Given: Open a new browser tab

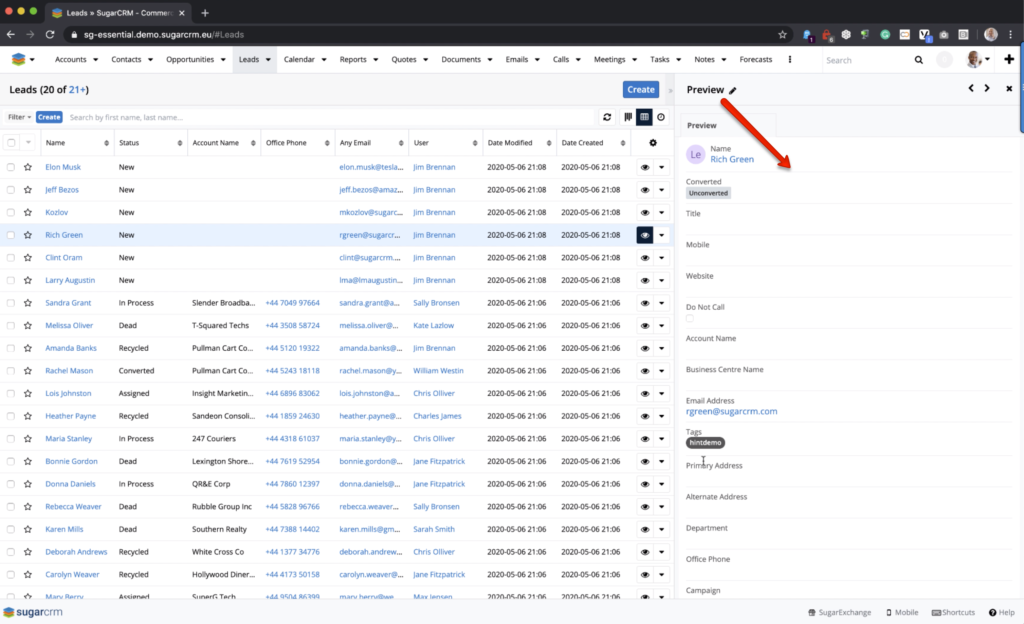Looking at the screenshot, I should click(x=205, y=12).
